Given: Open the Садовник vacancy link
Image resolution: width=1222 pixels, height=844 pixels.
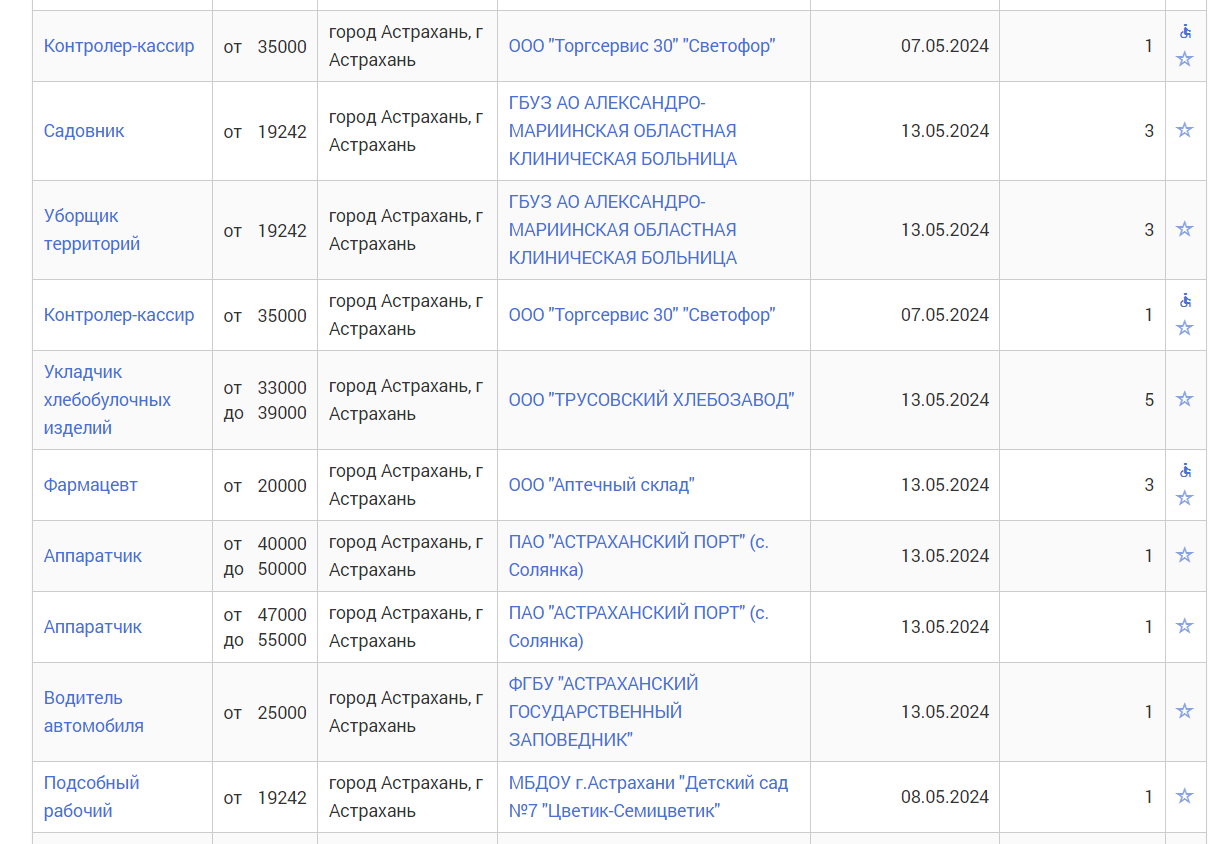Looking at the screenshot, I should pyautogui.click(x=84, y=131).
